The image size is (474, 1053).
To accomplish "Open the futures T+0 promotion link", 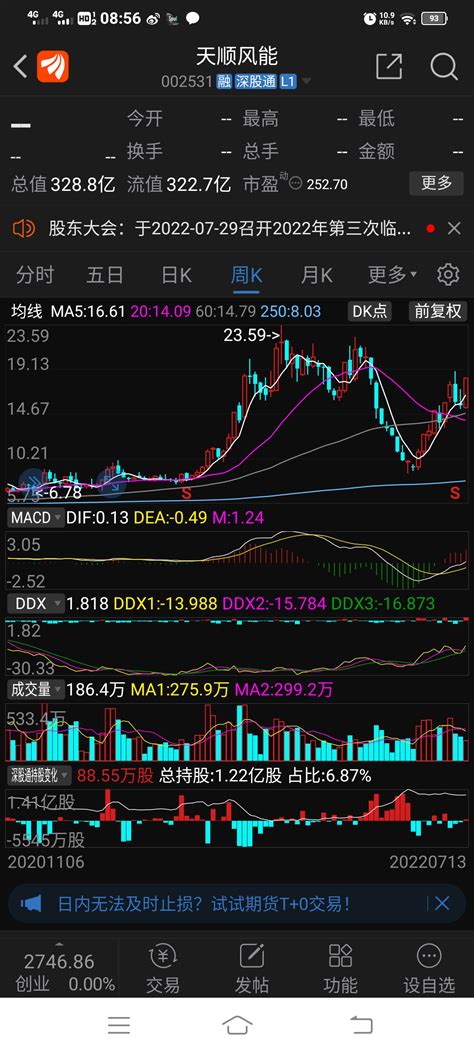I will [203, 903].
